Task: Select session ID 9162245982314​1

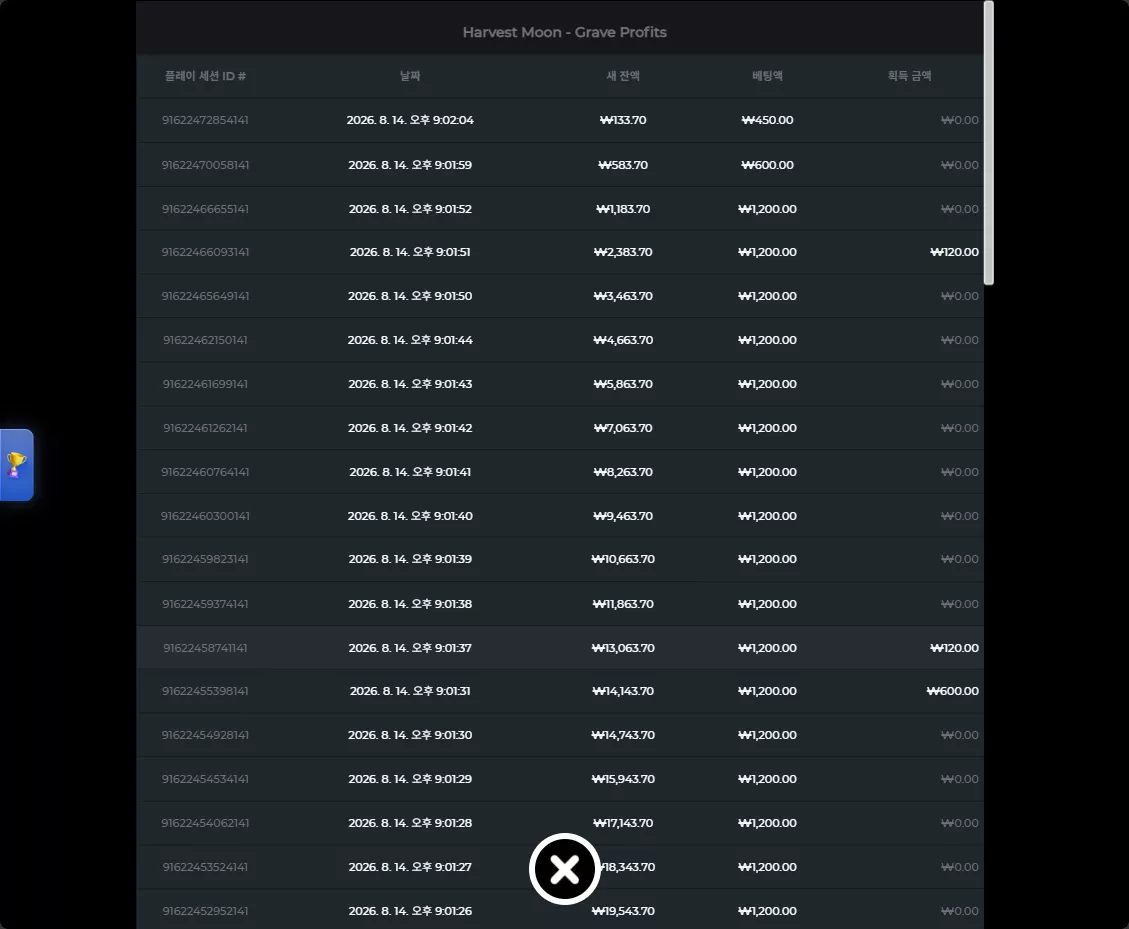Action: click(205, 559)
